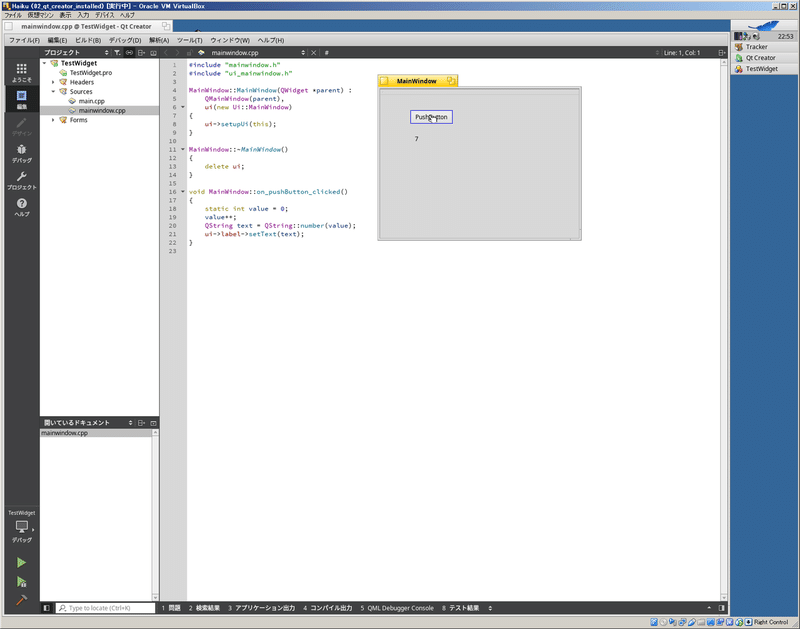Select TestWidget.pro in project tree
Image resolution: width=800 pixels, height=629 pixels.
coord(90,73)
